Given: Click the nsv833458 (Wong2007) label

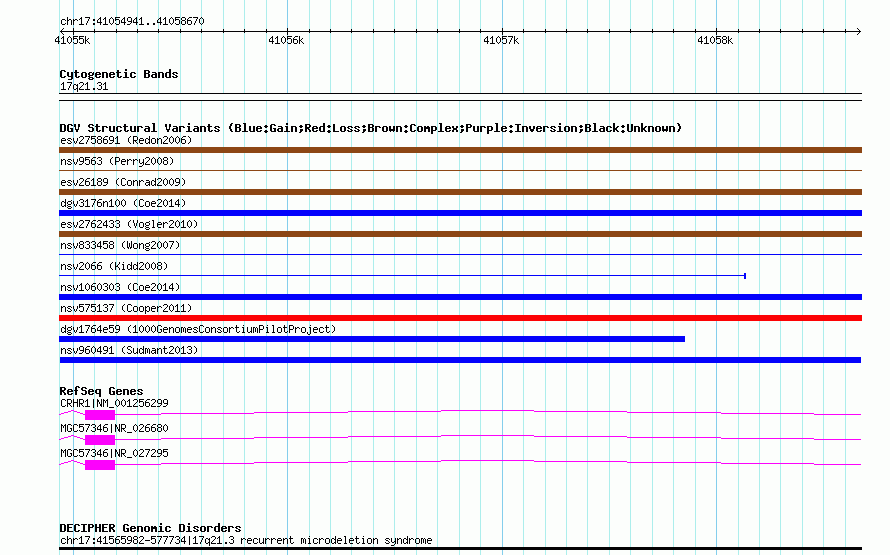Looking at the screenshot, I should coord(120,245).
